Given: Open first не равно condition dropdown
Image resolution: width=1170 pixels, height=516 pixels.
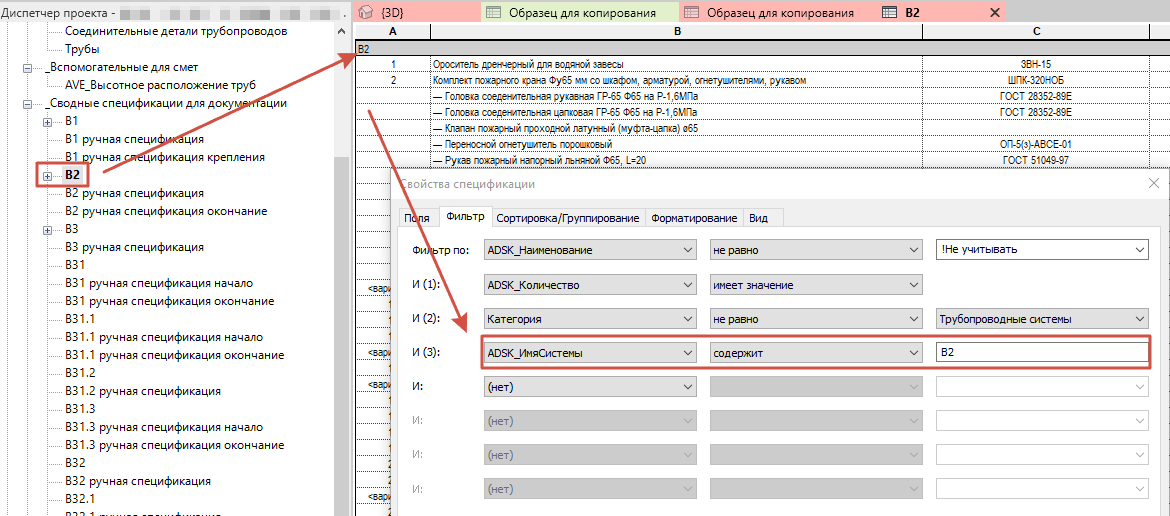Looking at the screenshot, I should (816, 251).
